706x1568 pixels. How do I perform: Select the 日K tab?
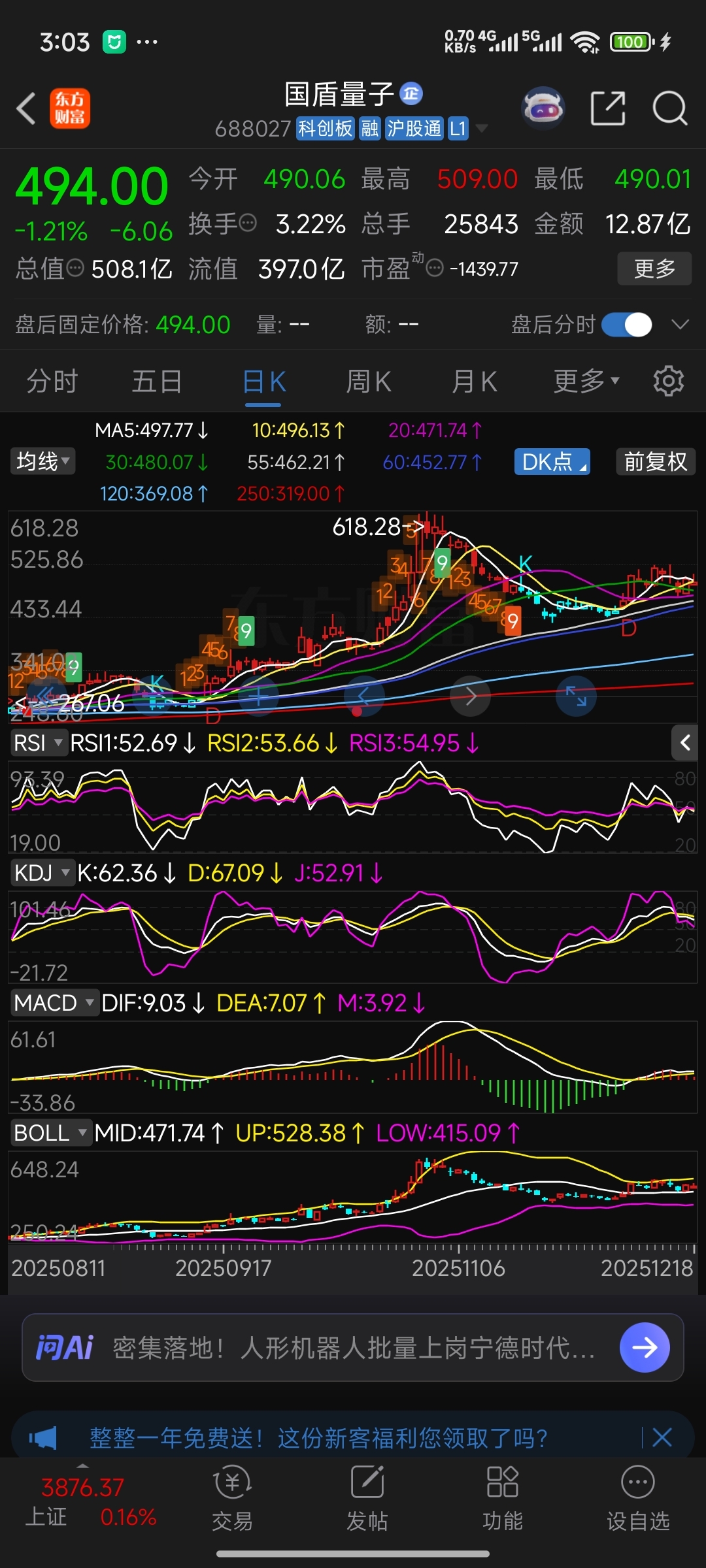264,381
